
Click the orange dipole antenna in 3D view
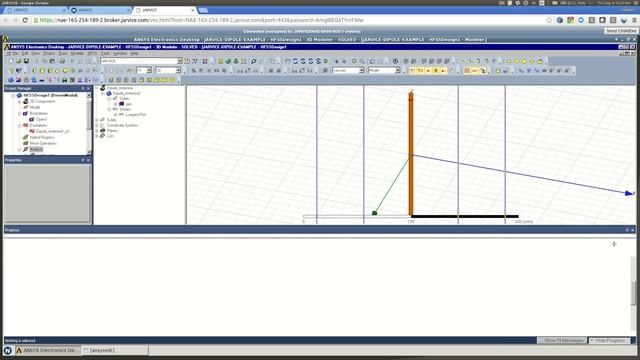click(x=411, y=153)
